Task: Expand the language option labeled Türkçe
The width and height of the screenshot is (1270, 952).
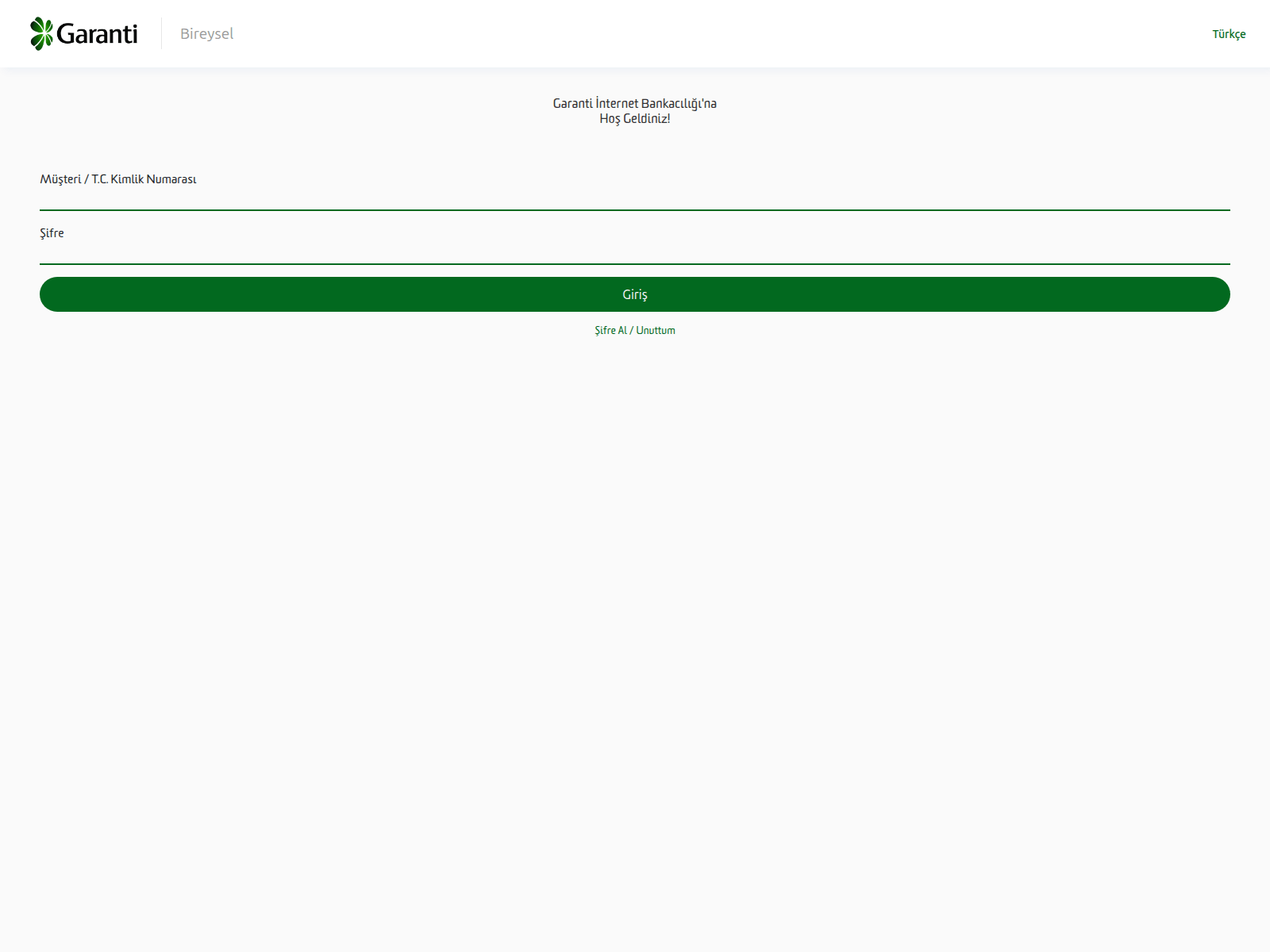Action: click(x=1229, y=34)
